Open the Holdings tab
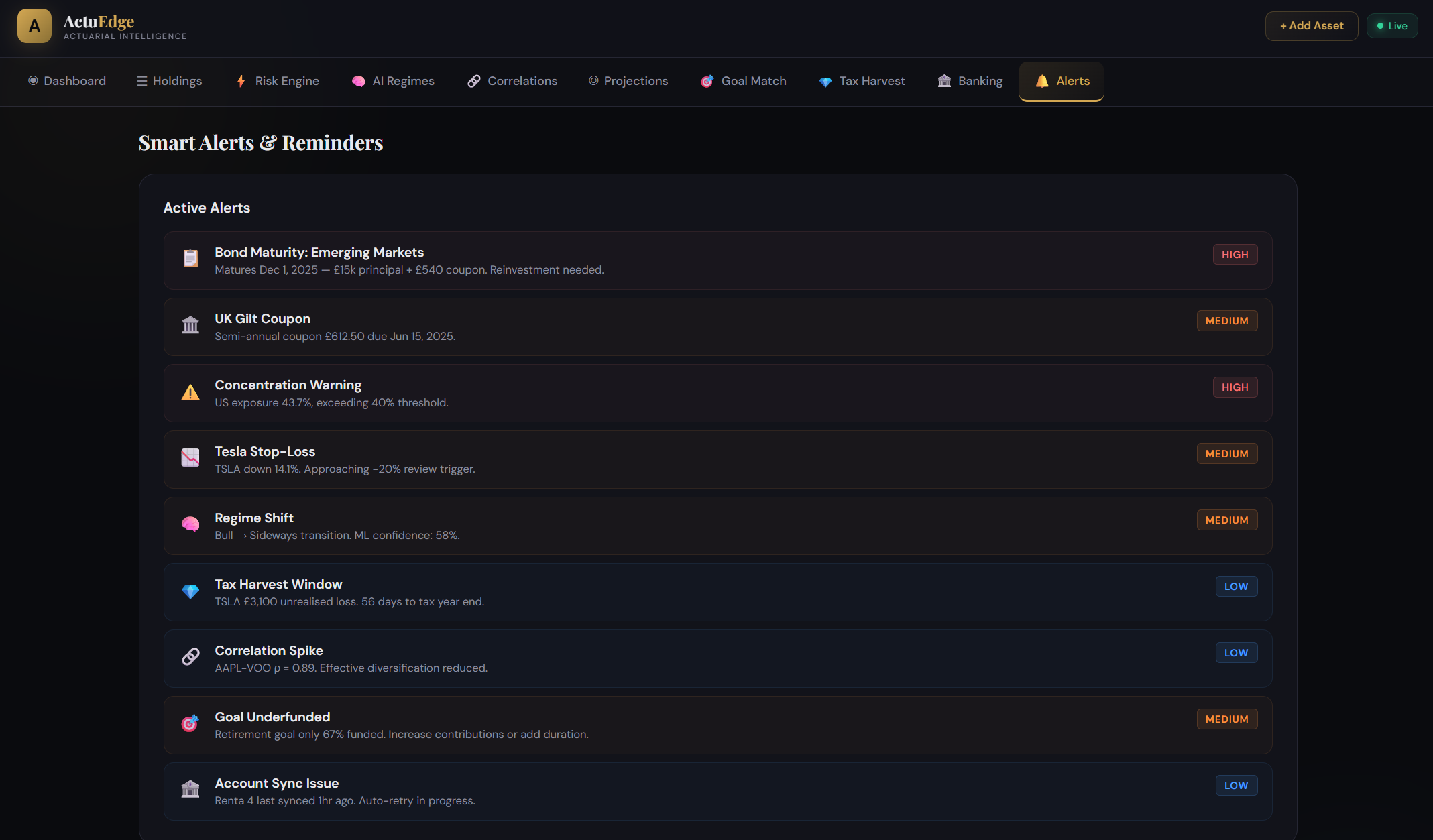 [169, 81]
